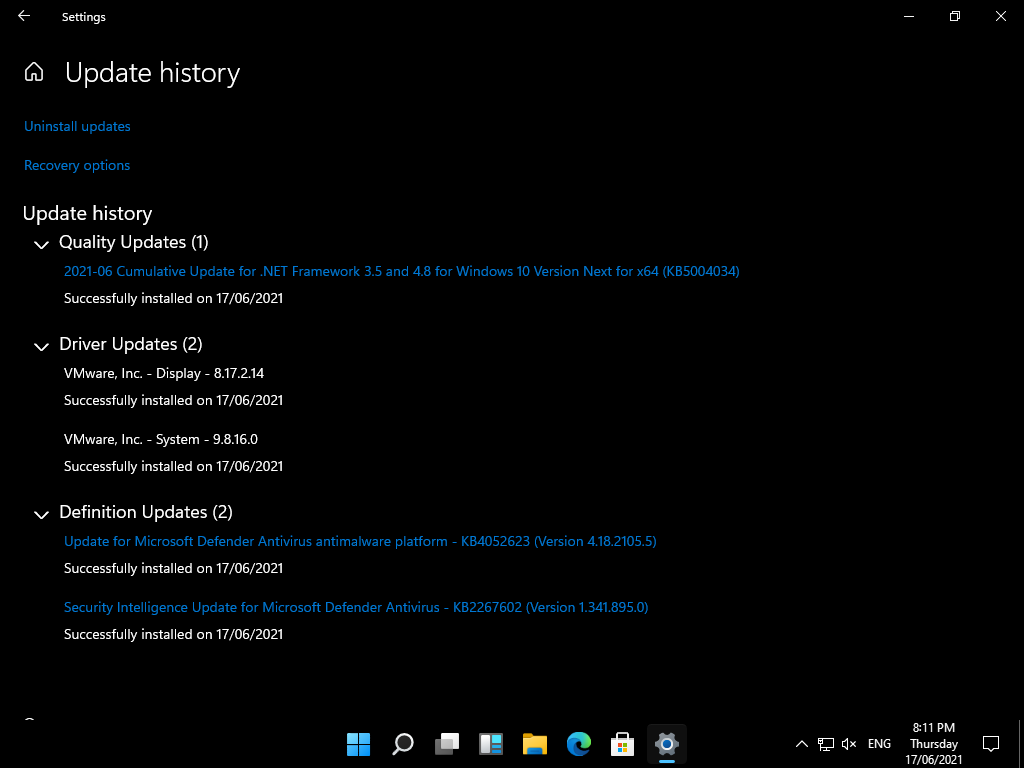This screenshot has width=1027, height=769.
Task: Show hidden system tray icons
Action: click(x=802, y=744)
